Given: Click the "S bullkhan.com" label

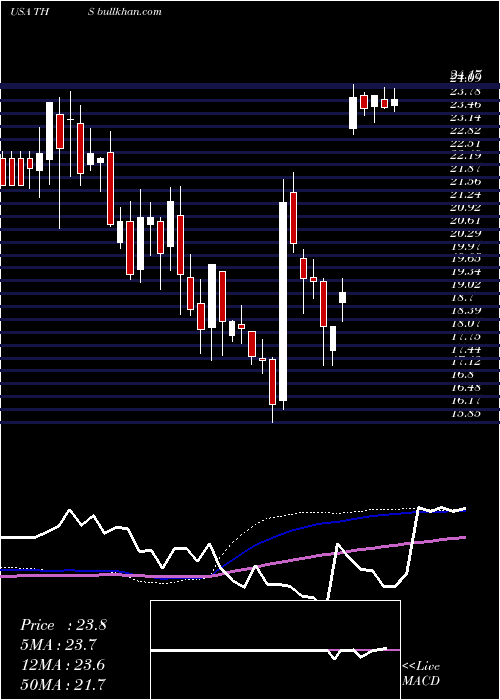Looking at the screenshot, I should click(125, 12).
